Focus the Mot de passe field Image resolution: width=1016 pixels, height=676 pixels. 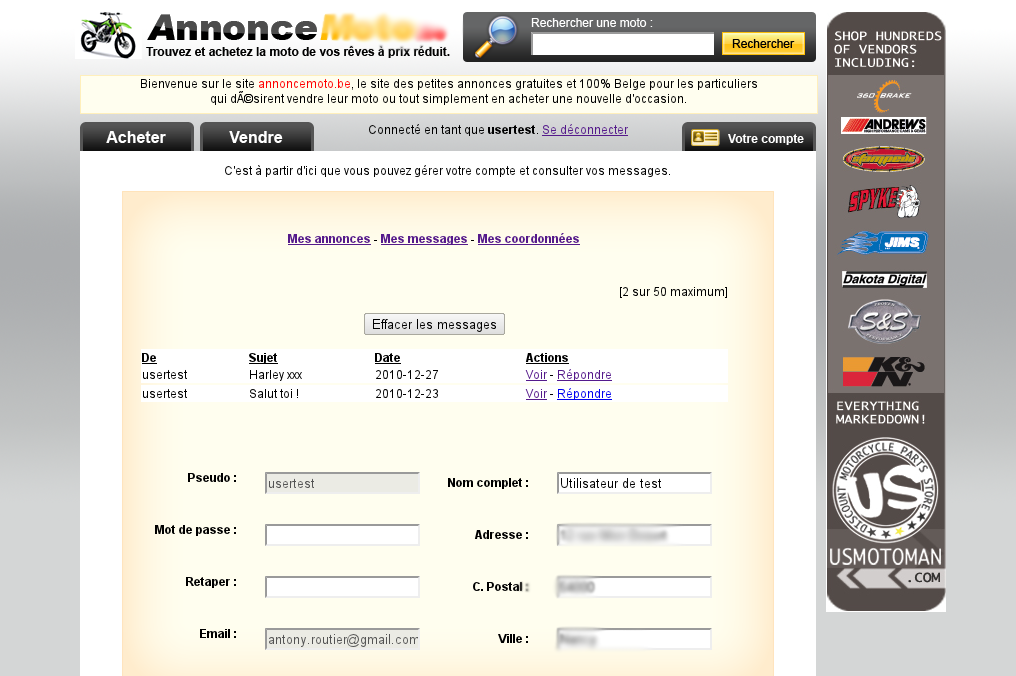click(x=342, y=535)
